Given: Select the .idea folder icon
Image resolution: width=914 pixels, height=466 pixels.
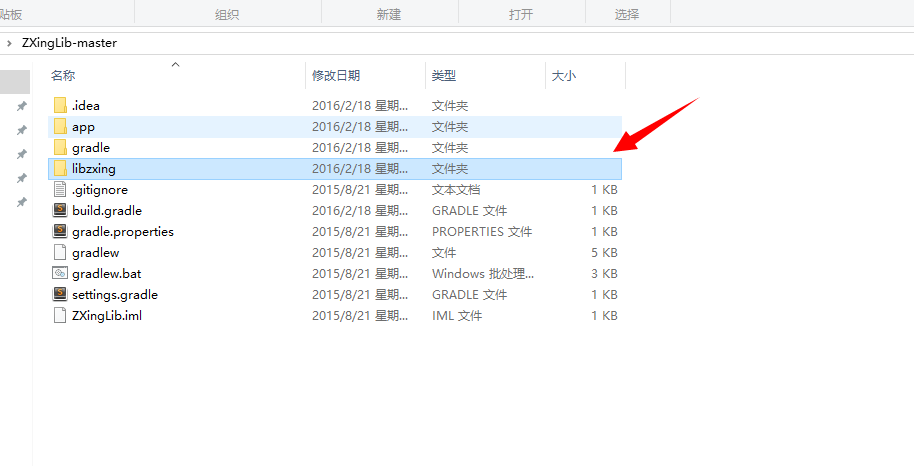Looking at the screenshot, I should click(60, 106).
